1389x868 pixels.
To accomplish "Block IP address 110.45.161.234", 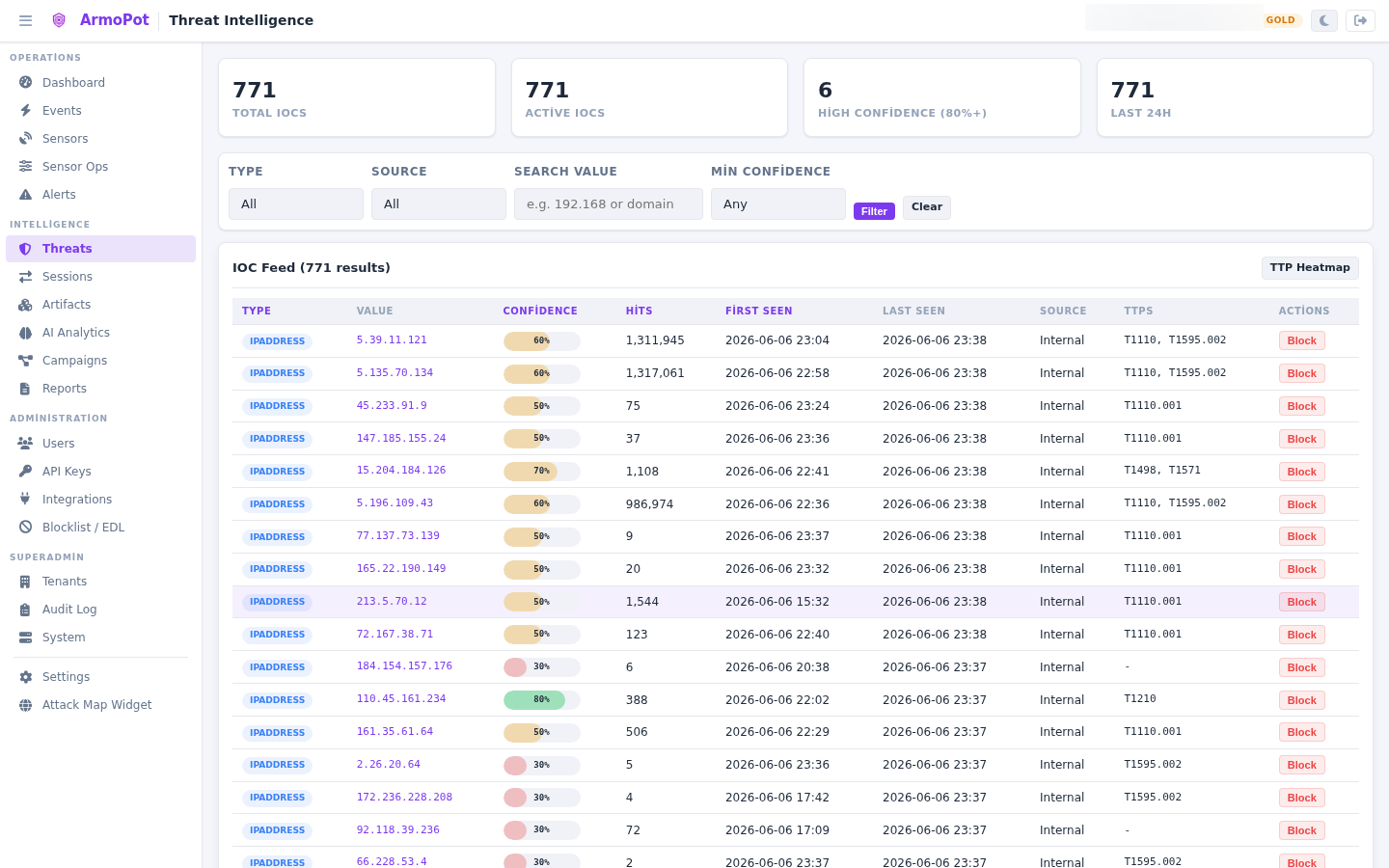I will click(x=1302, y=700).
